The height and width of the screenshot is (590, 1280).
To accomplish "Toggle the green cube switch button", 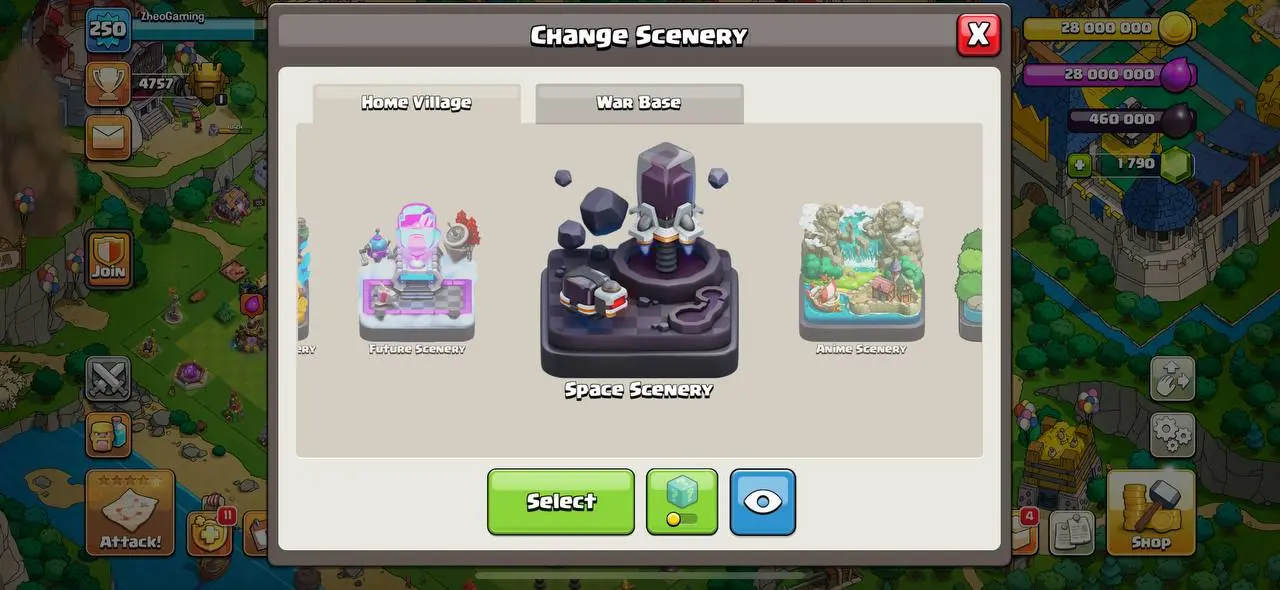I will [682, 501].
